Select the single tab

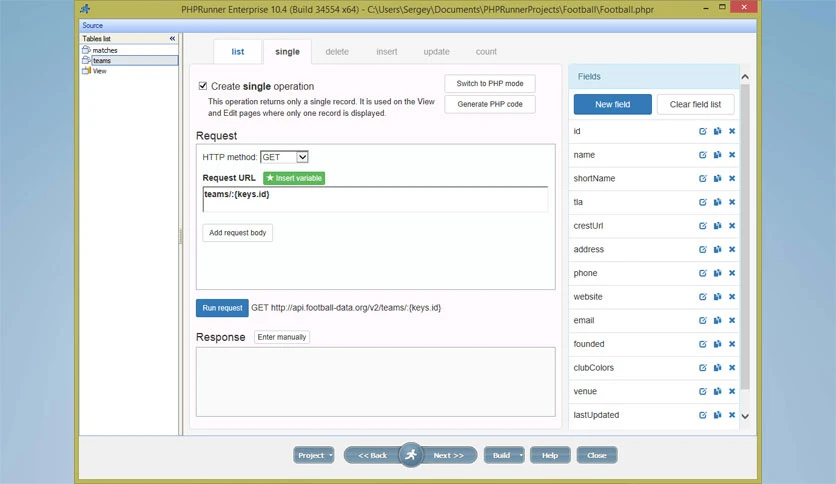coord(287,52)
